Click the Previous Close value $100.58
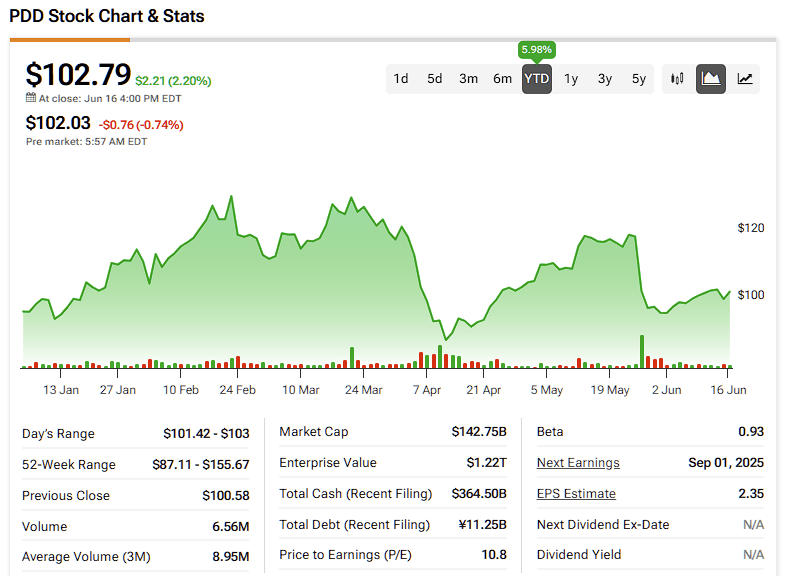The width and height of the screenshot is (790, 576). [x=226, y=496]
